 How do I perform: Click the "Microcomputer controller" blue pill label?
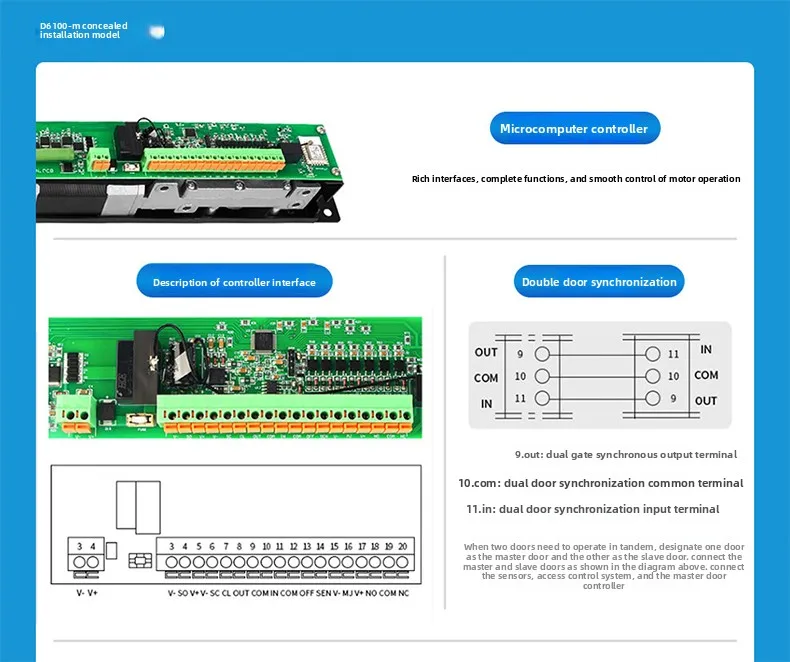[575, 128]
